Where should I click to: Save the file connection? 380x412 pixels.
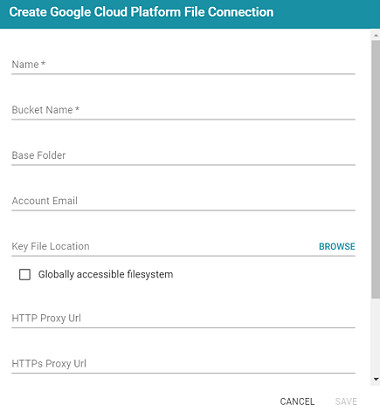[346, 401]
